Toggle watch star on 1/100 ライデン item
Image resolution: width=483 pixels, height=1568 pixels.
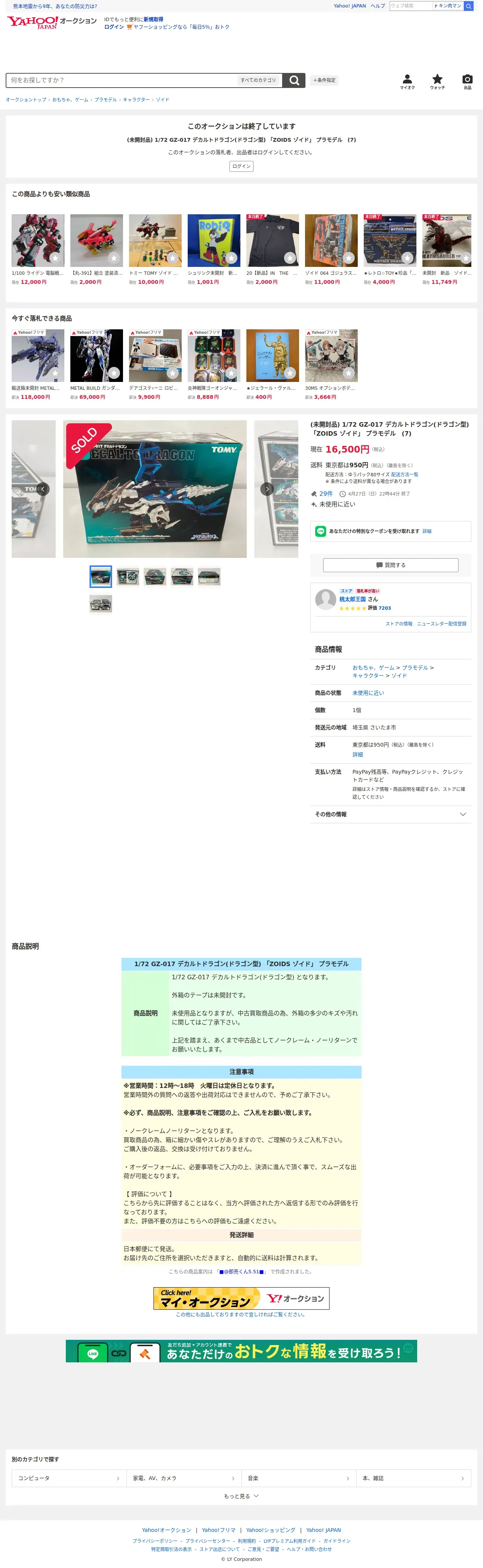pyautogui.click(x=55, y=258)
